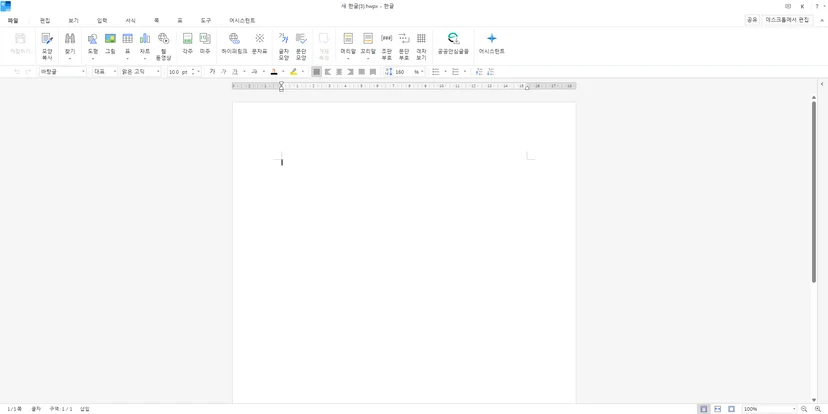Toggle italic 가 formatting

pyautogui.click(x=223, y=72)
